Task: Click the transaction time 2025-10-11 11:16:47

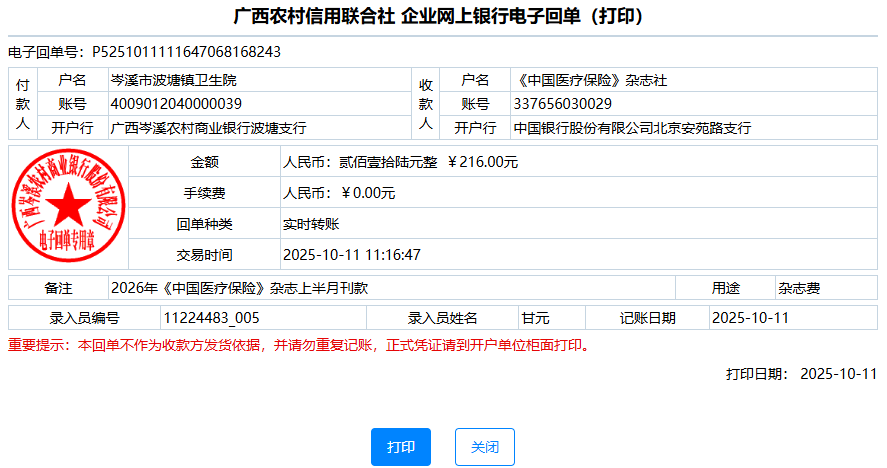Action: 352,255
